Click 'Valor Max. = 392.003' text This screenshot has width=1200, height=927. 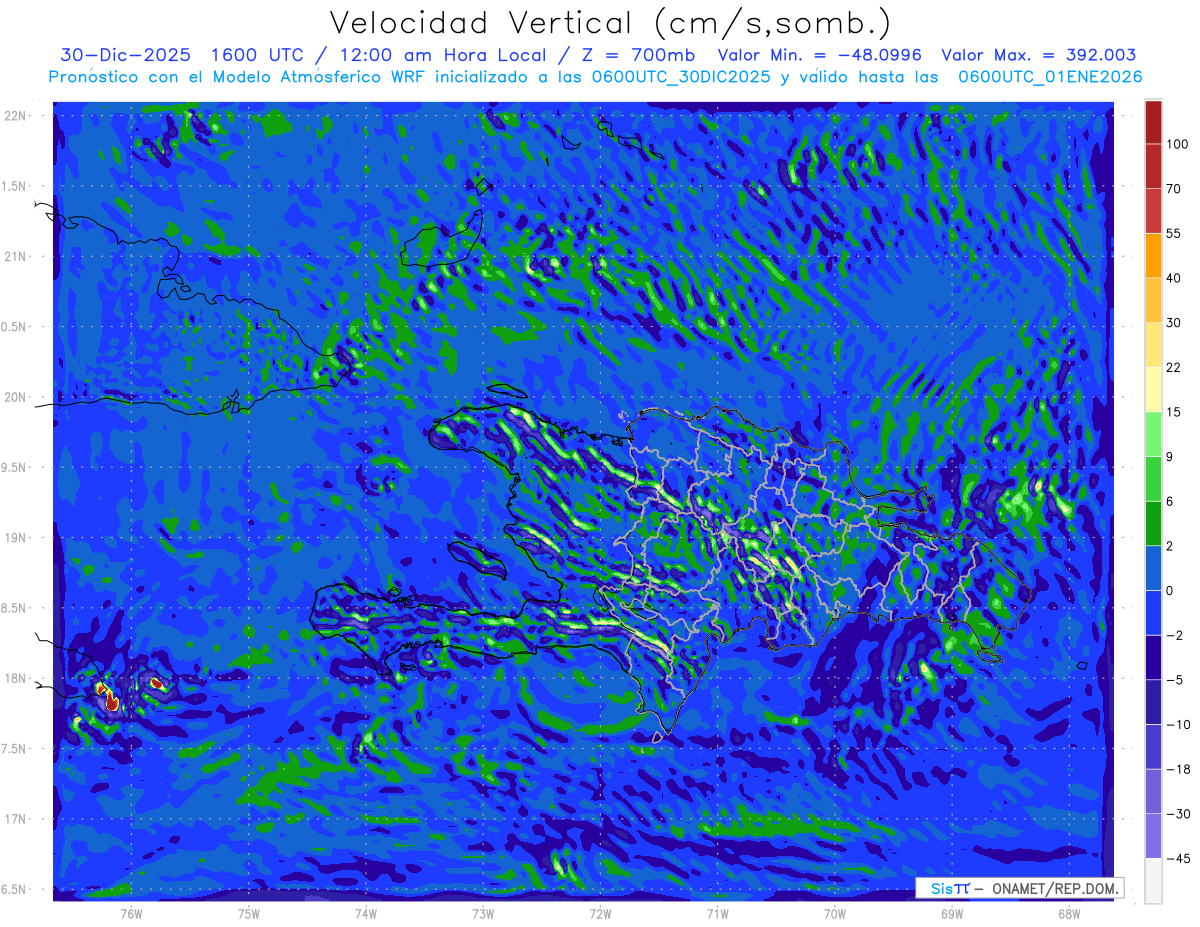click(1038, 55)
